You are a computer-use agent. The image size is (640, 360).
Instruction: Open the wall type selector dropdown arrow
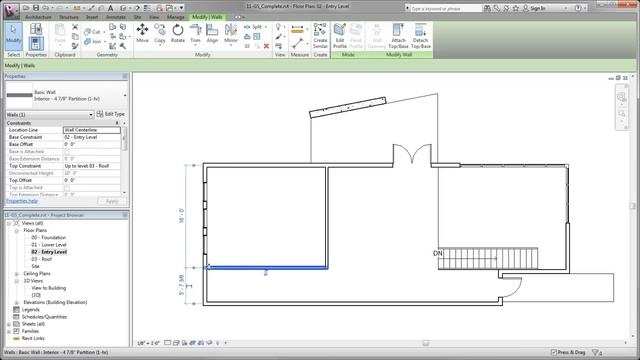(x=125, y=95)
